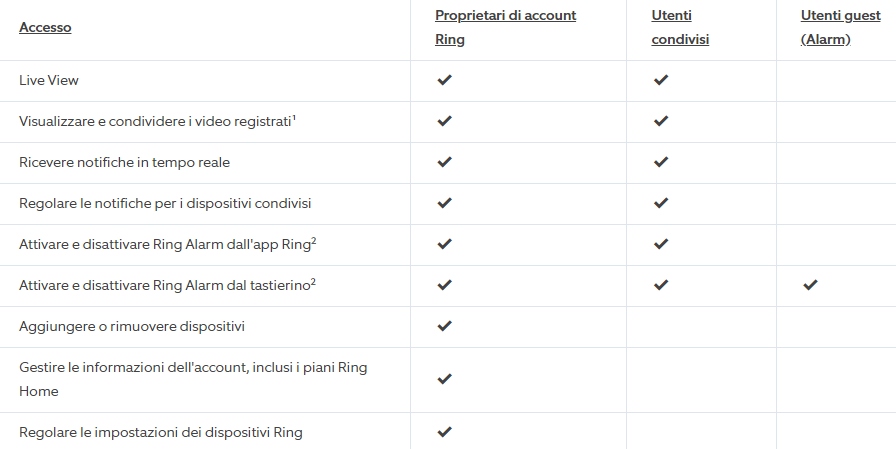Click the Gestire le informazioni dell'account checkmark
896x449 pixels.
click(444, 379)
